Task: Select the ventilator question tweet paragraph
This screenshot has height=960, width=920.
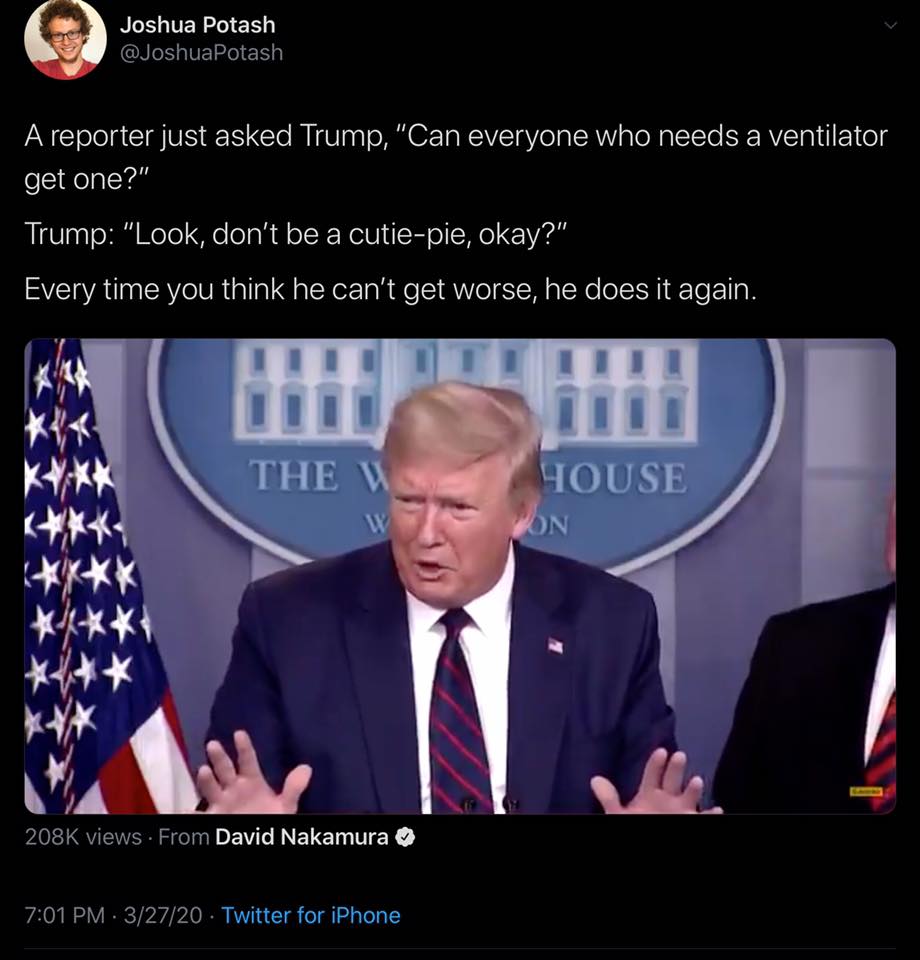Action: (456, 157)
